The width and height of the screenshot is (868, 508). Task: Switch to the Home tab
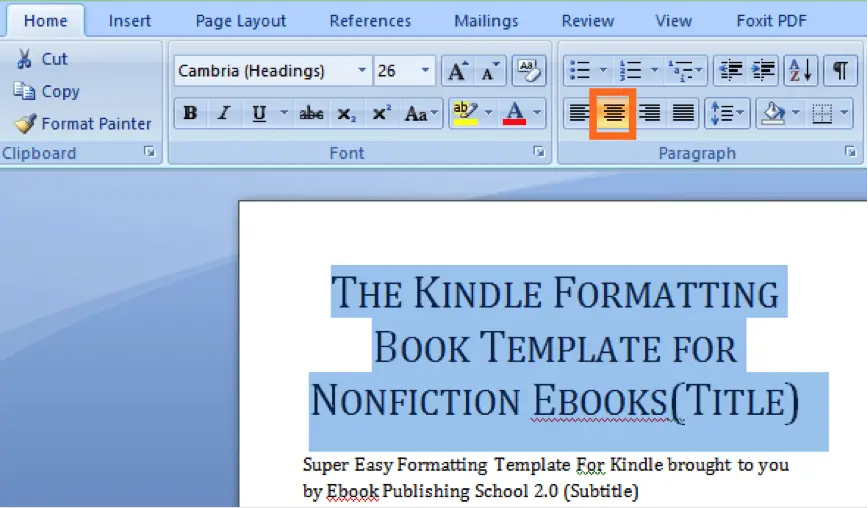pos(45,21)
